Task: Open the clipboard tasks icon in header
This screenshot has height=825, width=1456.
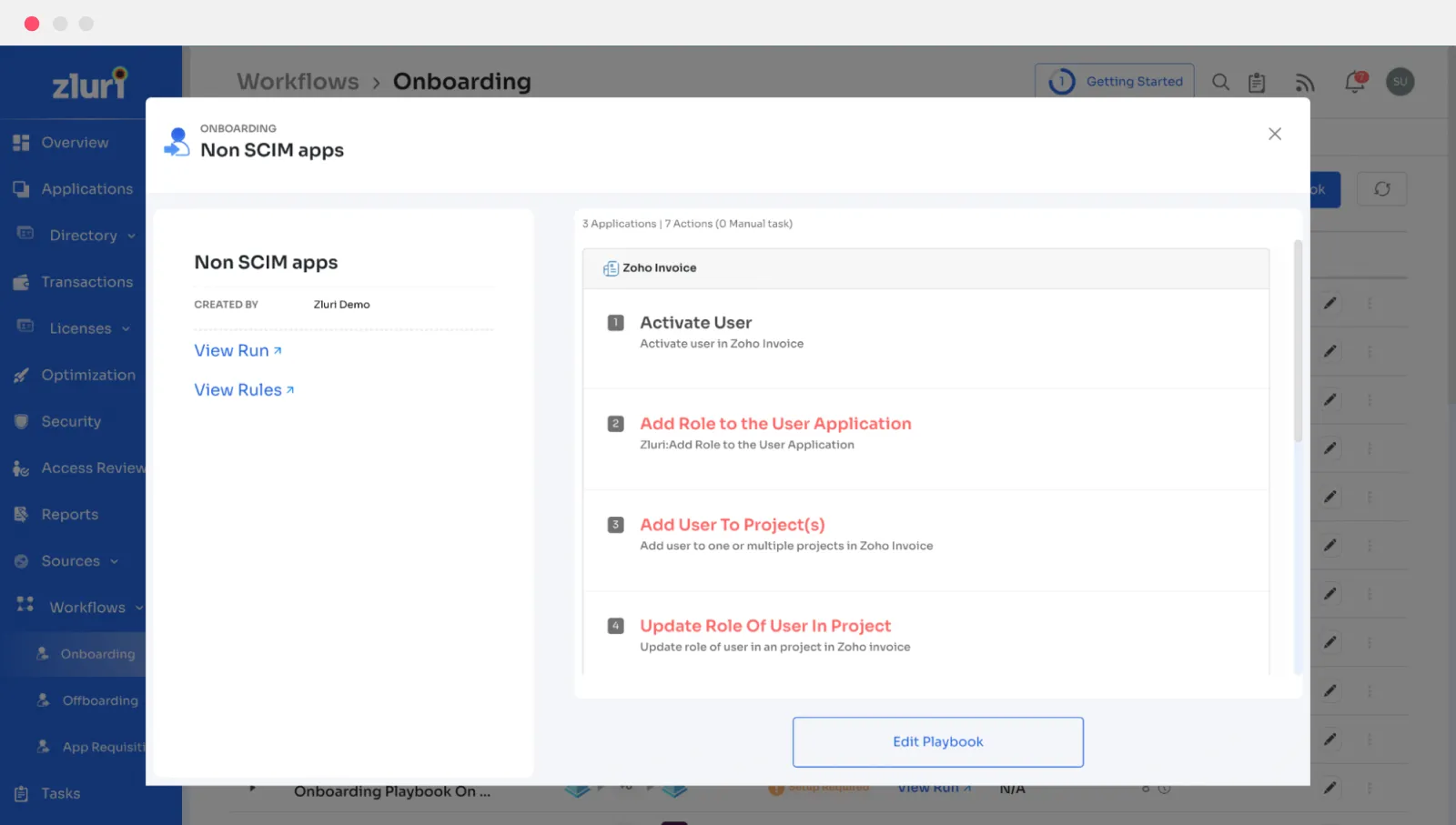Action: [x=1257, y=83]
